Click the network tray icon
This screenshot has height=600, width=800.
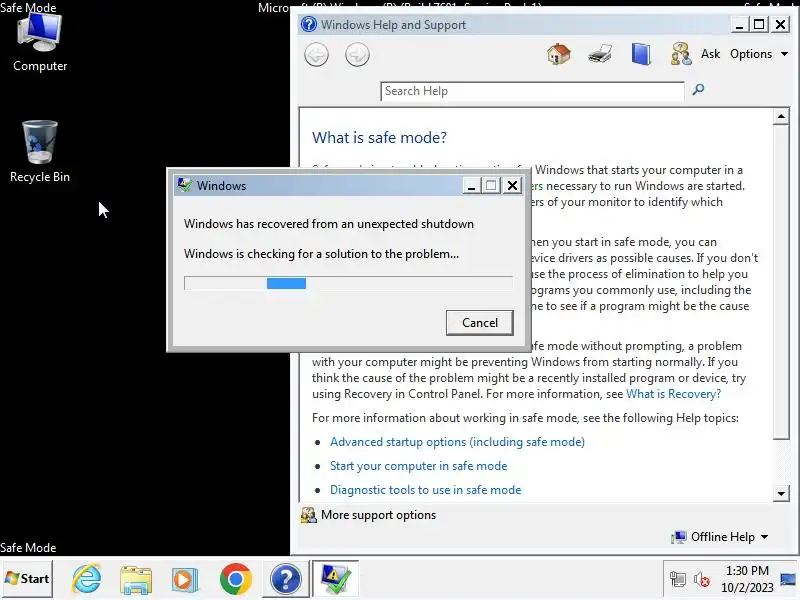tap(678, 579)
